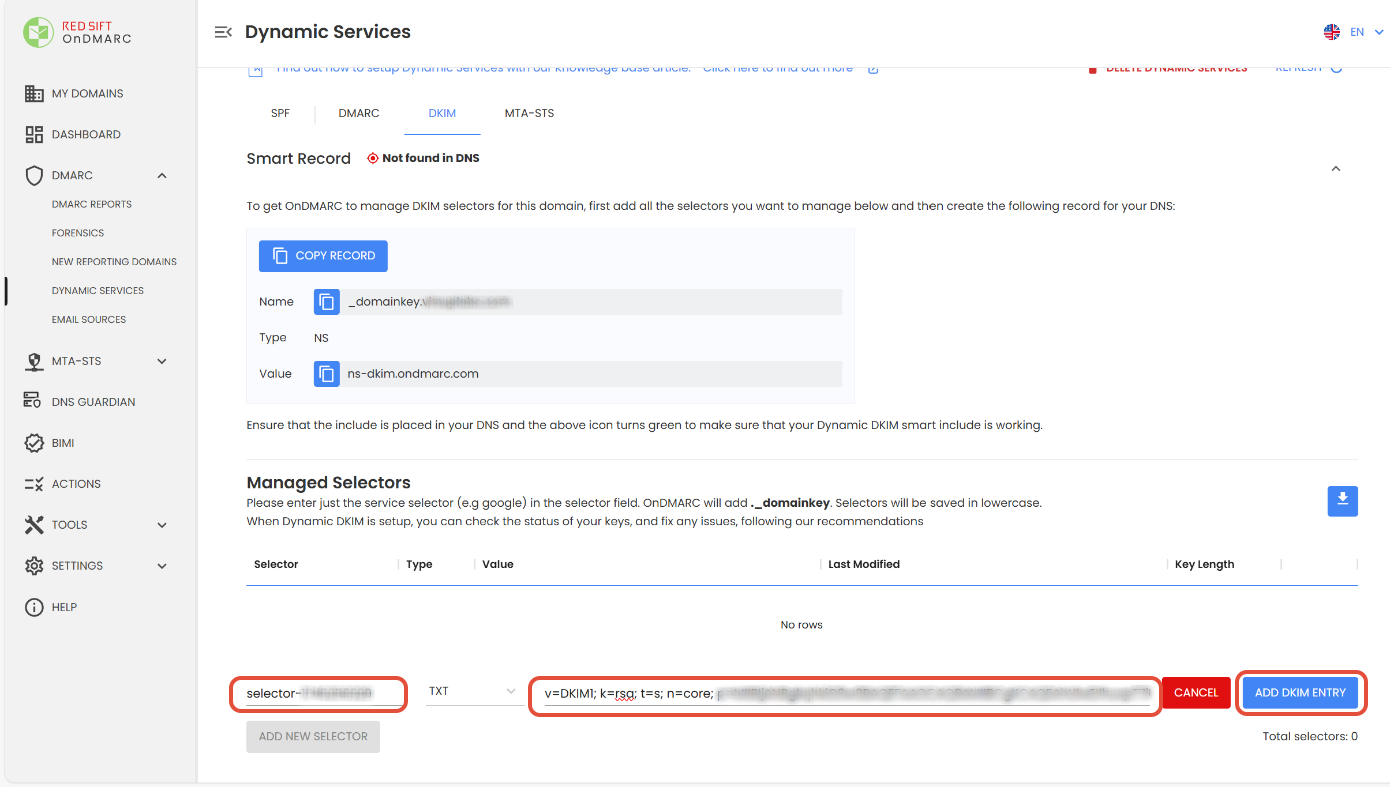Expand the MTA-STS sidebar section
Screen dimensions: 1390x787
point(162,361)
